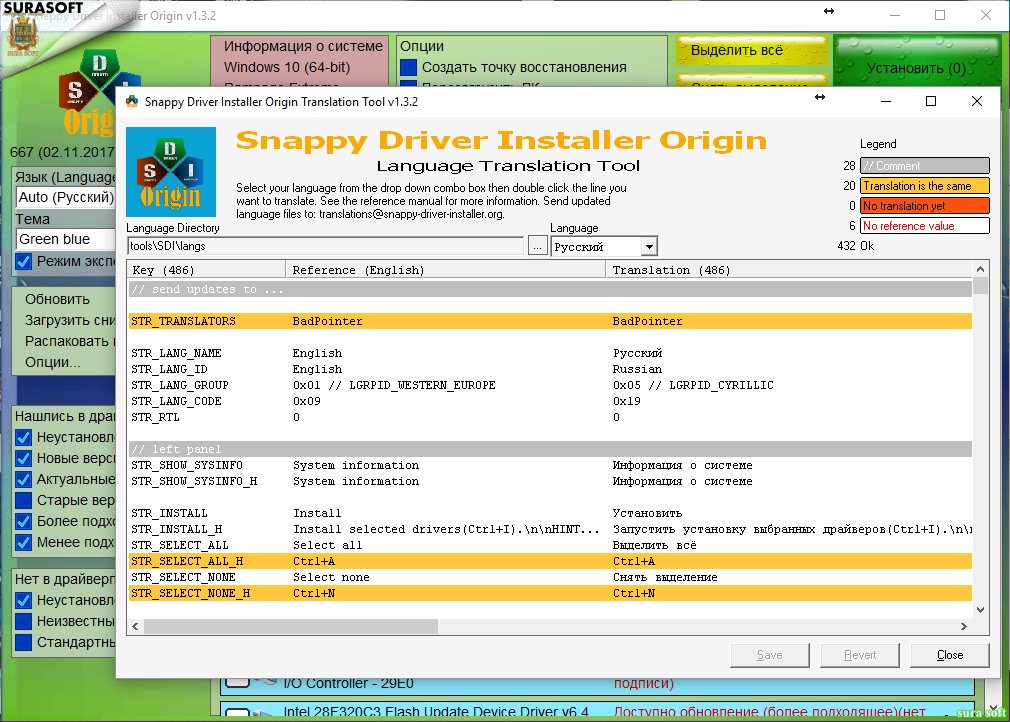Screen dimensions: 1010x722
Task: Click the Close button beside Revert
Action: pyautogui.click(x=950, y=655)
